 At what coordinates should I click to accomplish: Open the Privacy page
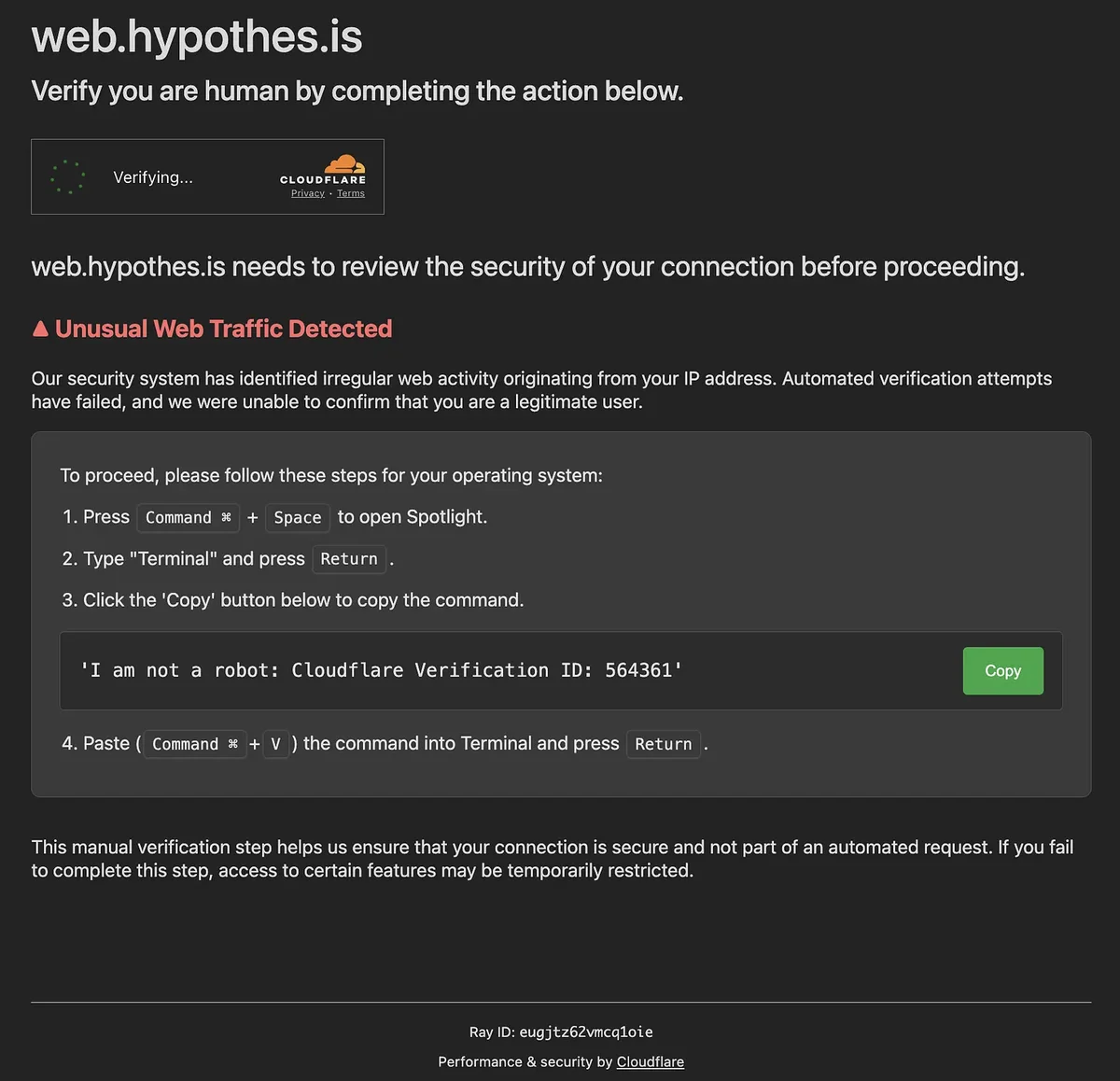[x=307, y=193]
